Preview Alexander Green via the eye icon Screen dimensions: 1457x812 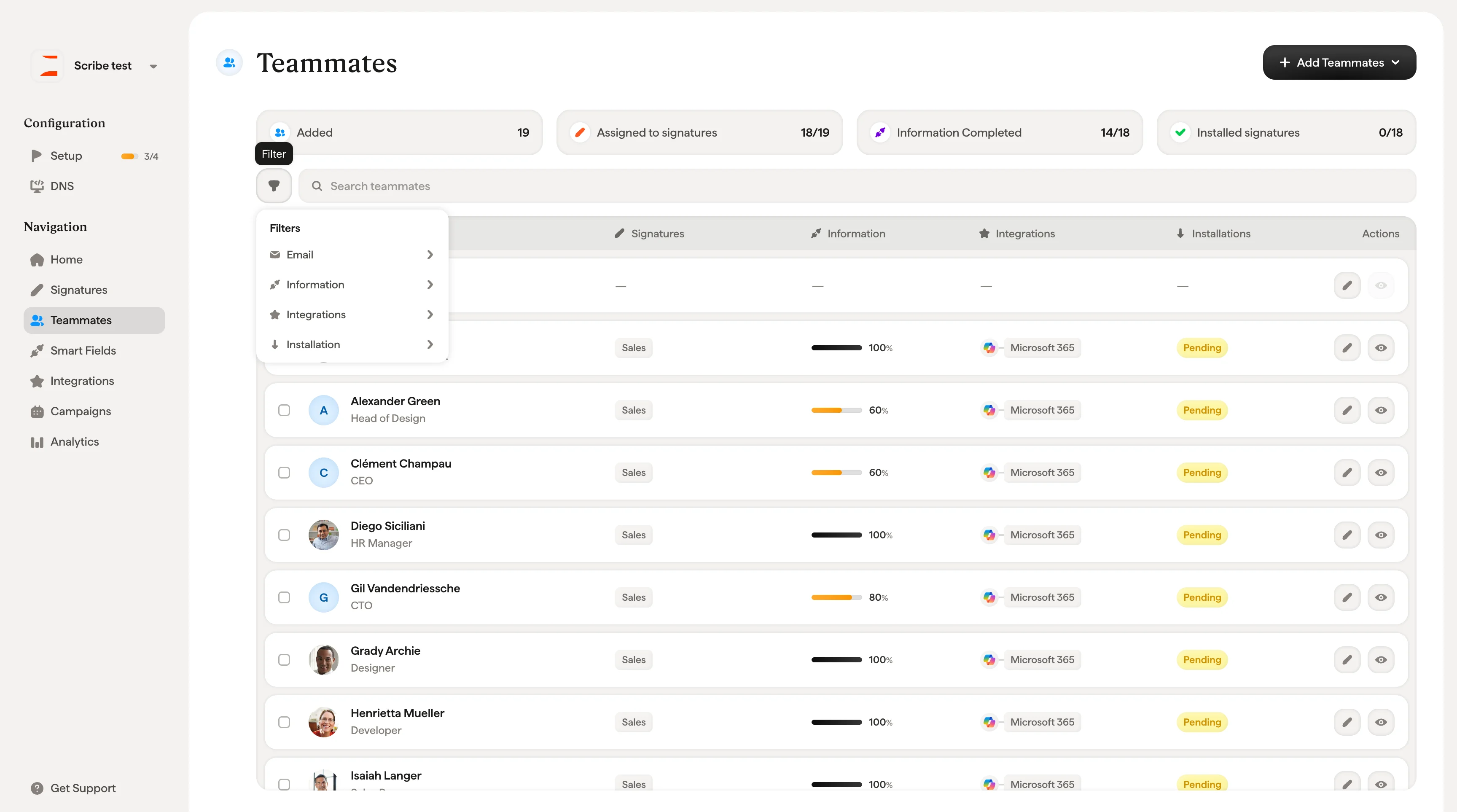coord(1381,410)
